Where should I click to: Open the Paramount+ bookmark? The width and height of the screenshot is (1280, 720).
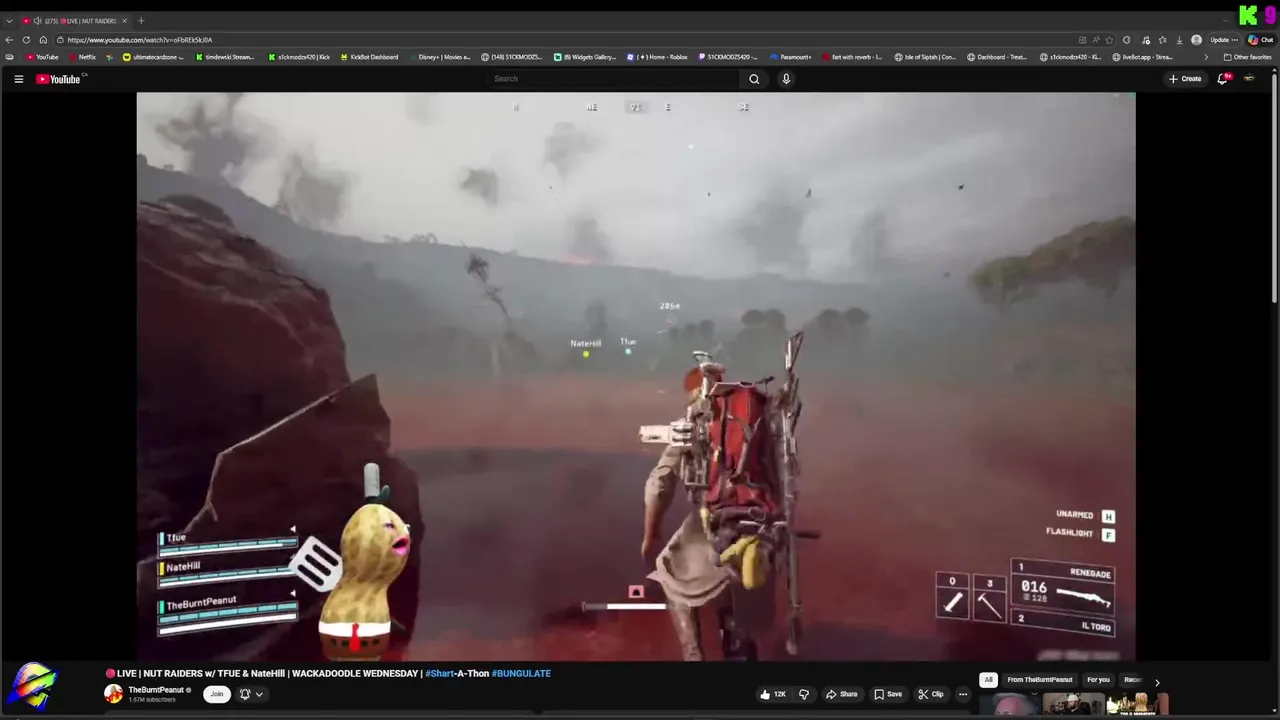tap(791, 57)
